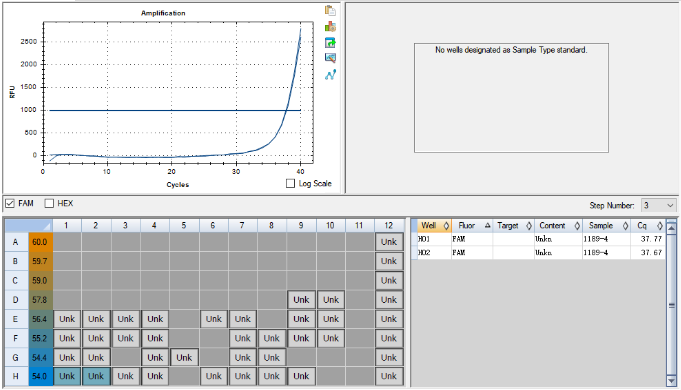Image resolution: width=681 pixels, height=390 pixels.
Task: Select well G12 Unk
Action: tap(389, 357)
